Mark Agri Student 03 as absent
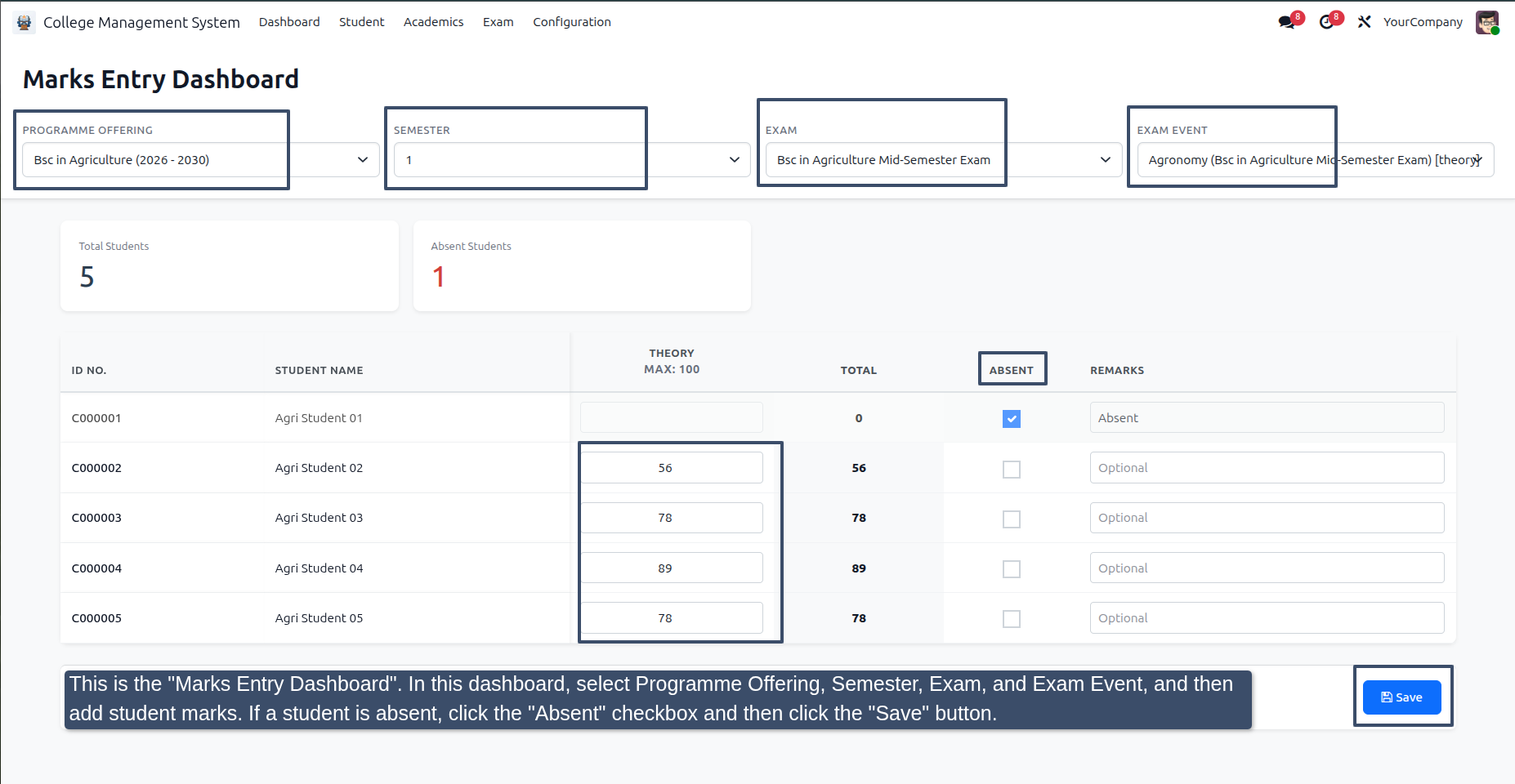Viewport: 1515px width, 784px height. pyautogui.click(x=1012, y=519)
